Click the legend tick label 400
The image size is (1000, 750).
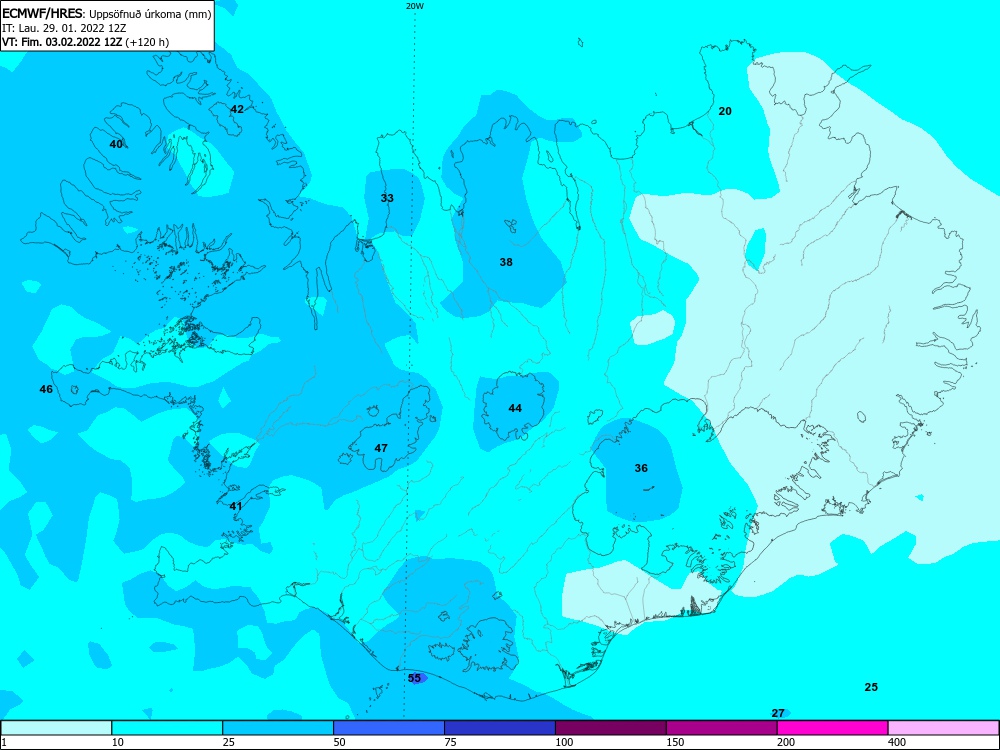point(897,742)
